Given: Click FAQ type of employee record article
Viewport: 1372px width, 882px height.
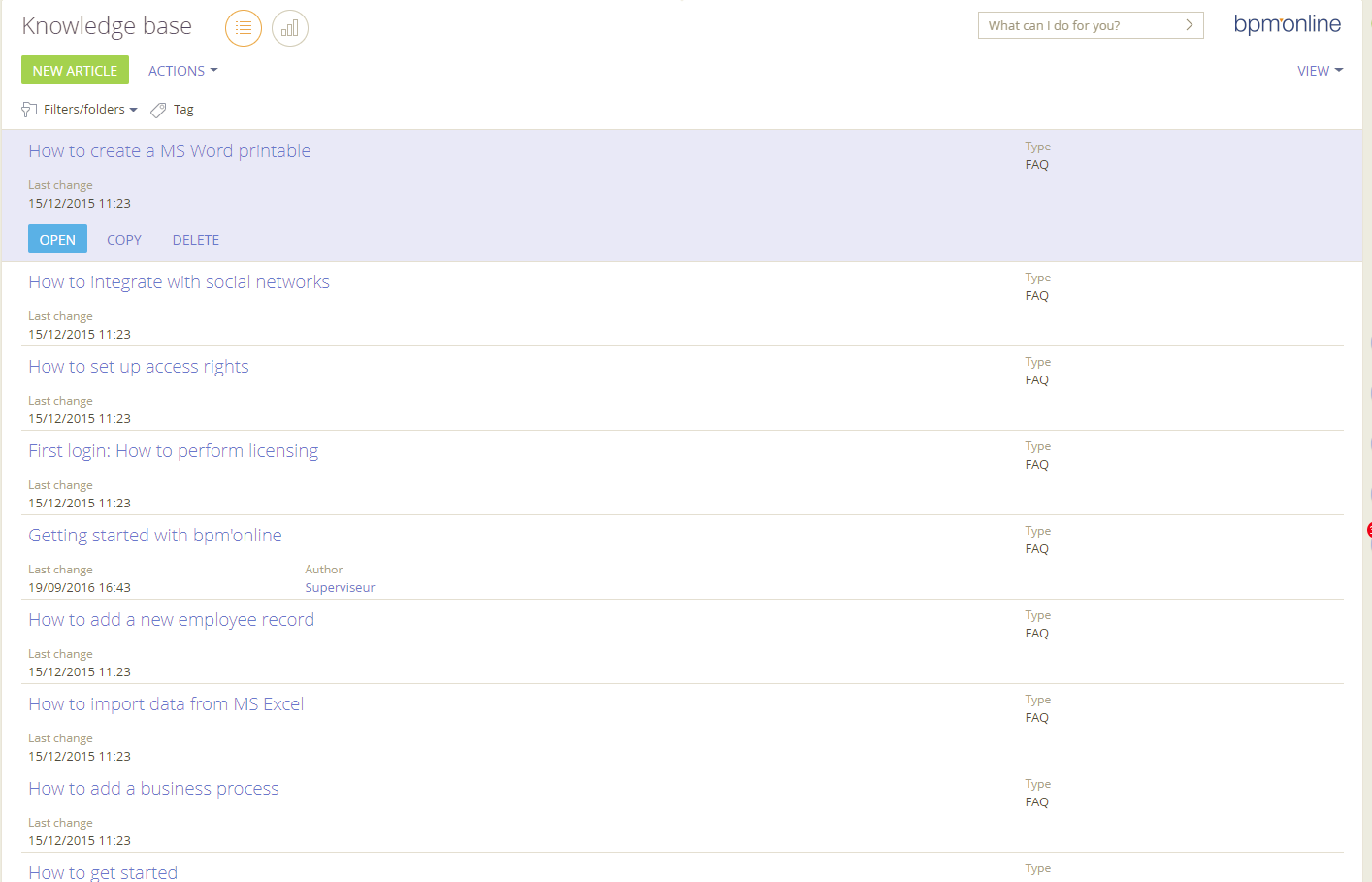Looking at the screenshot, I should pos(1037,634).
